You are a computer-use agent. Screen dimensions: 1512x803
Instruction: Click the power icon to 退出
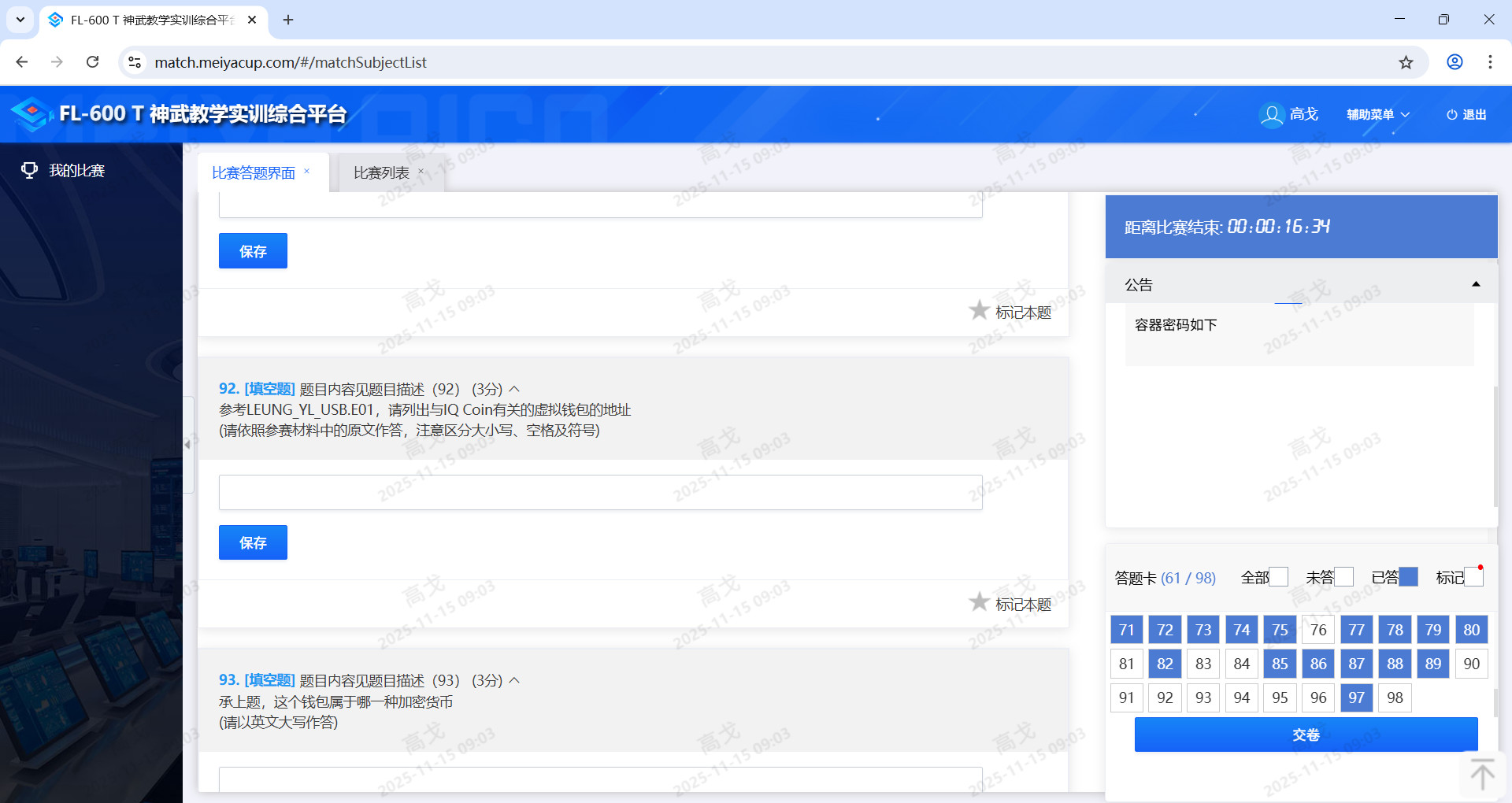pos(1451,115)
